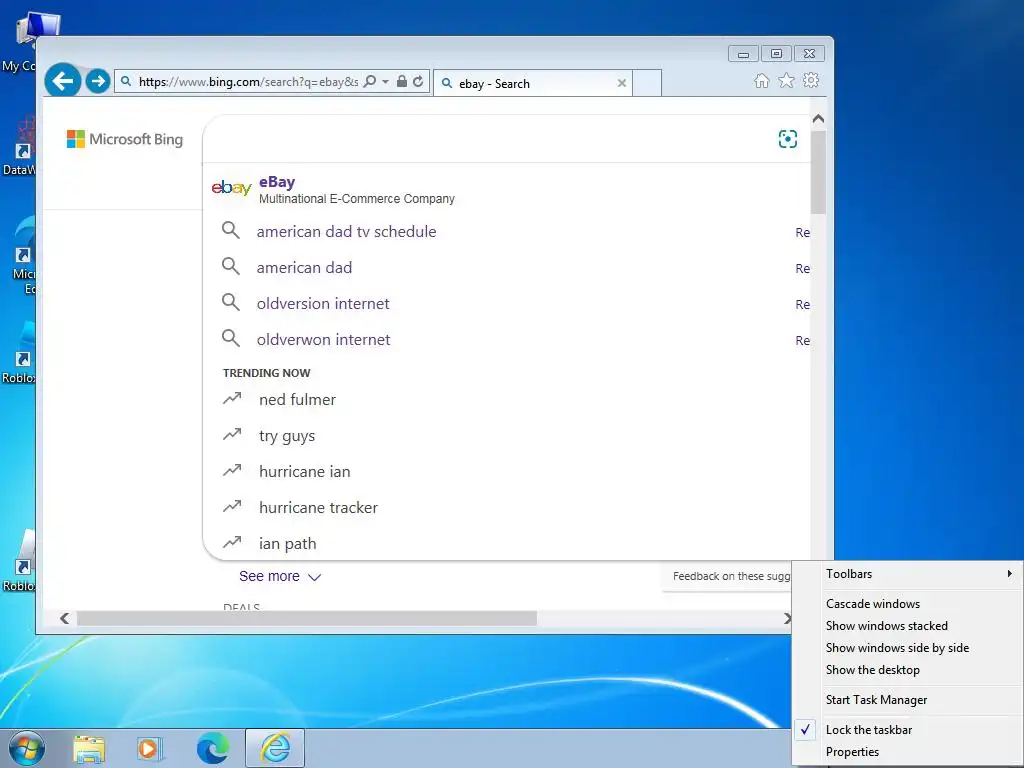Screen dimensions: 1024x768
Task: Close the ebay - Search tab
Action: pyautogui.click(x=622, y=83)
